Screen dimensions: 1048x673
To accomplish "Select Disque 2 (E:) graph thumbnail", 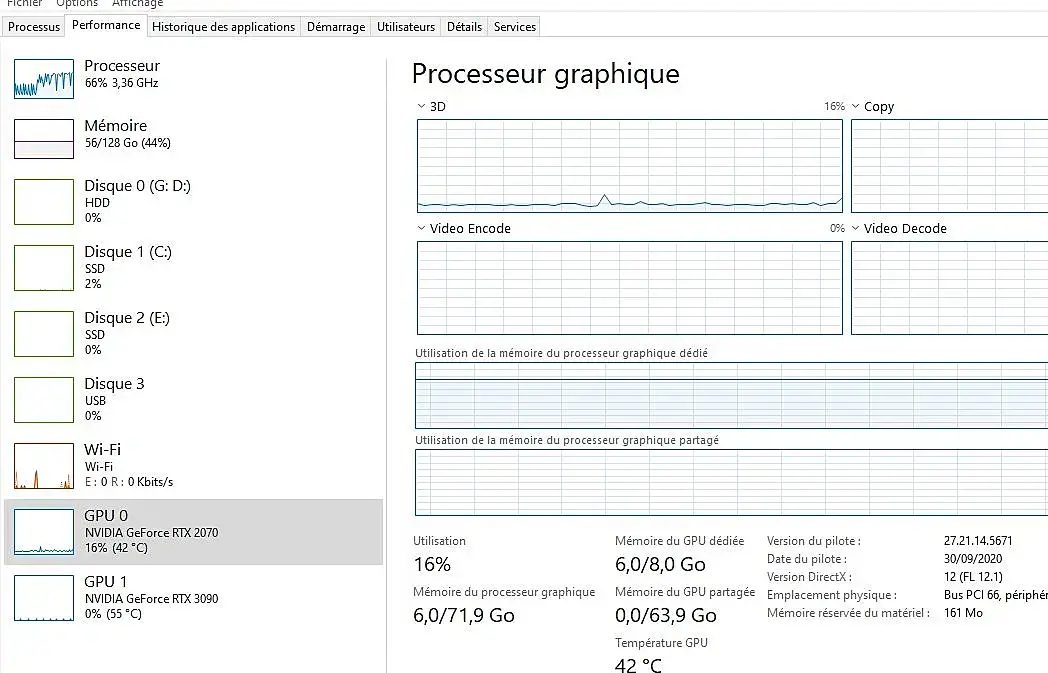I will 44,333.
